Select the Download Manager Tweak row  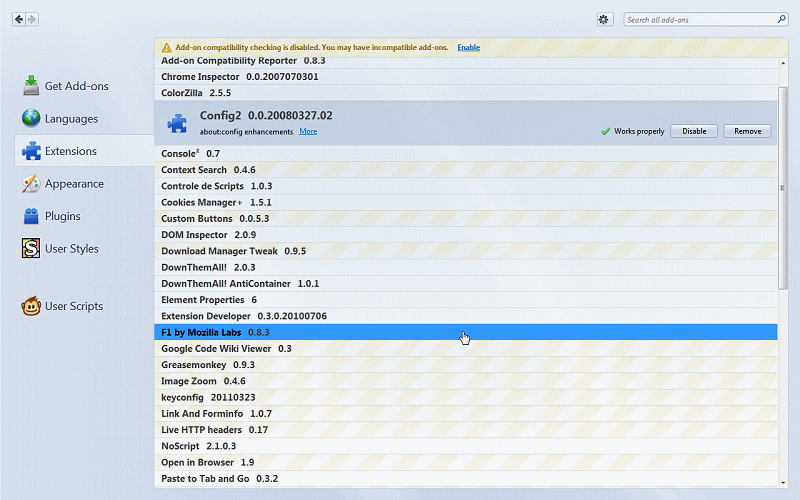coord(466,251)
